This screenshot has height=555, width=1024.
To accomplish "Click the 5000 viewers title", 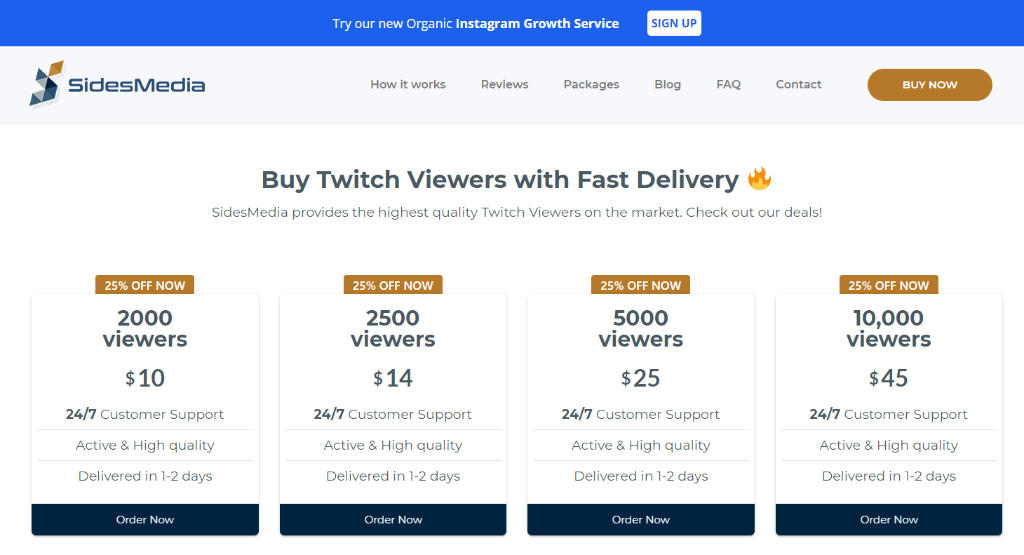I will coord(641,328).
